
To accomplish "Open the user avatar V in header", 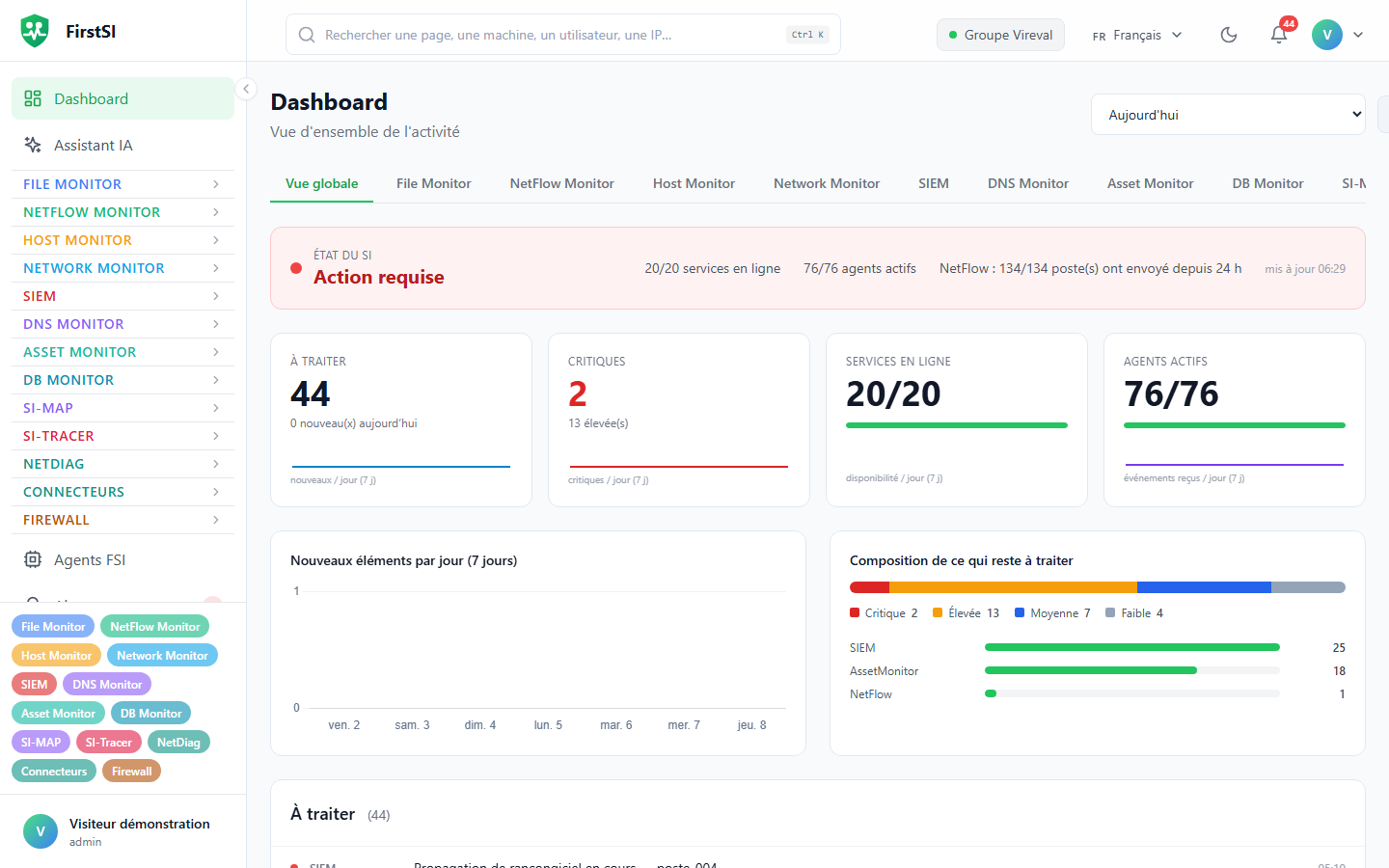I will point(1327,35).
